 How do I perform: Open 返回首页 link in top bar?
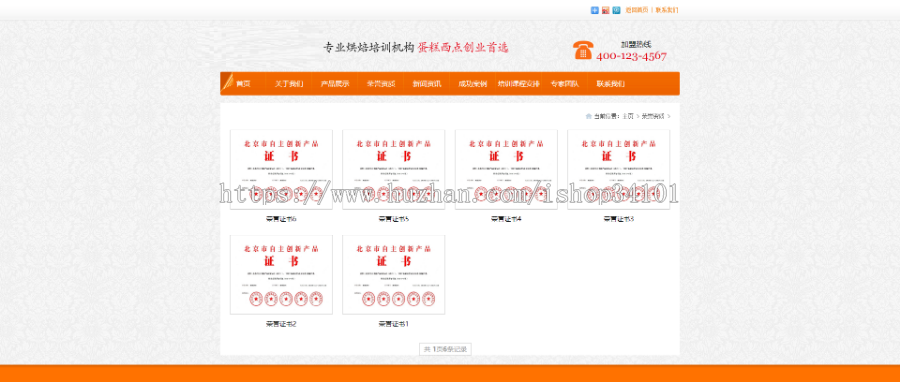tap(637, 10)
